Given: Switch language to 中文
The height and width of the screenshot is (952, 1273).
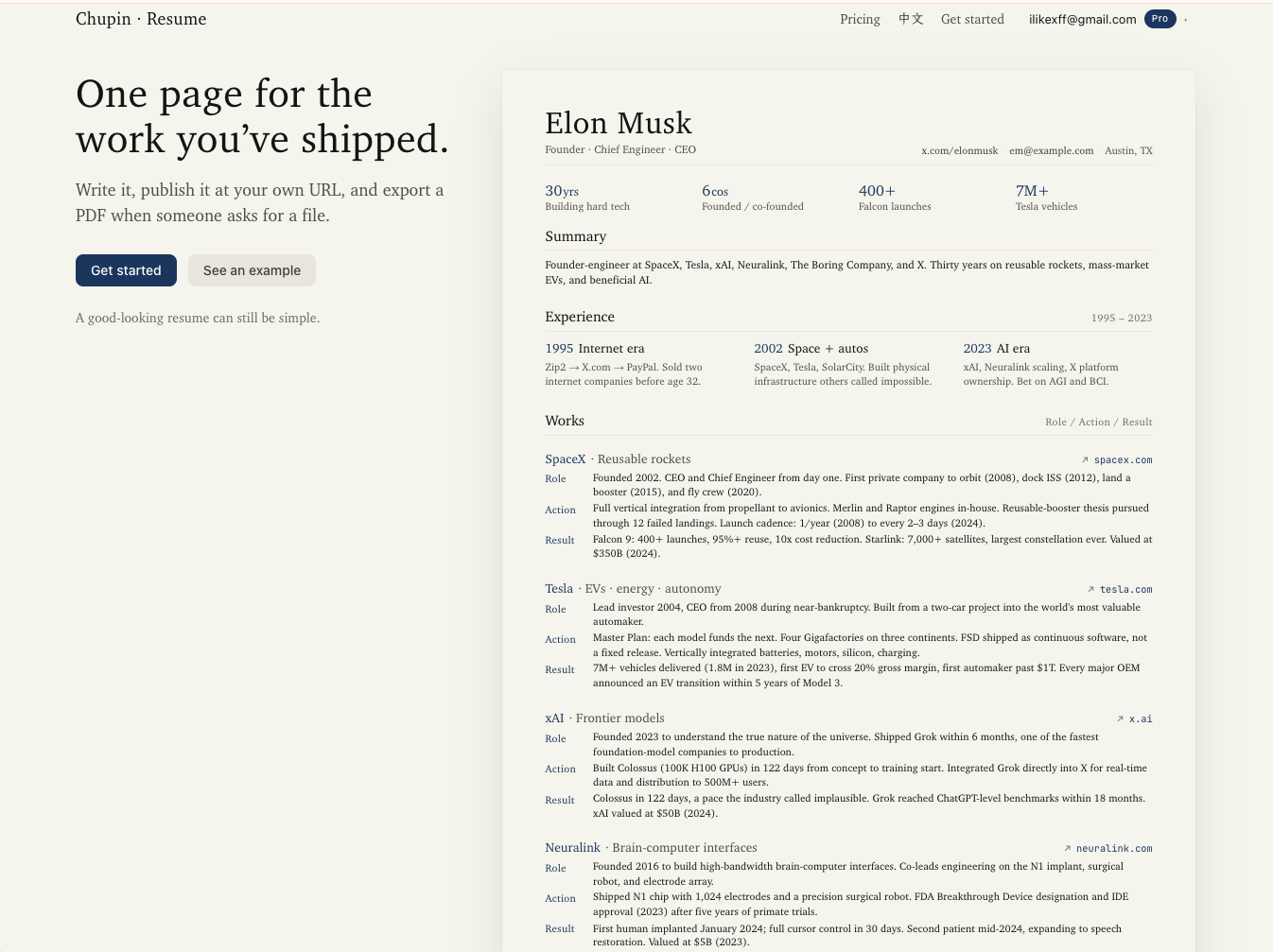Looking at the screenshot, I should pyautogui.click(x=911, y=19).
